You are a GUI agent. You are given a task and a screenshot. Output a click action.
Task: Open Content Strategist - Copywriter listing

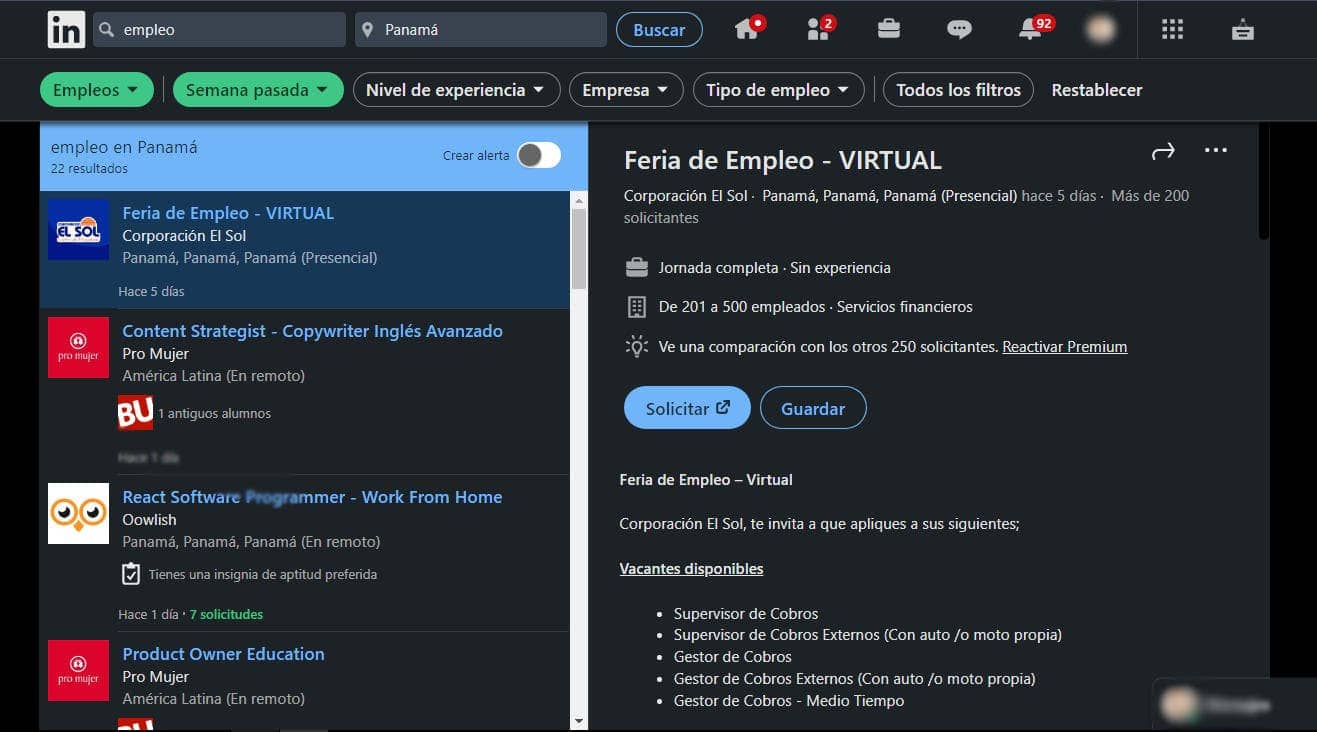312,331
